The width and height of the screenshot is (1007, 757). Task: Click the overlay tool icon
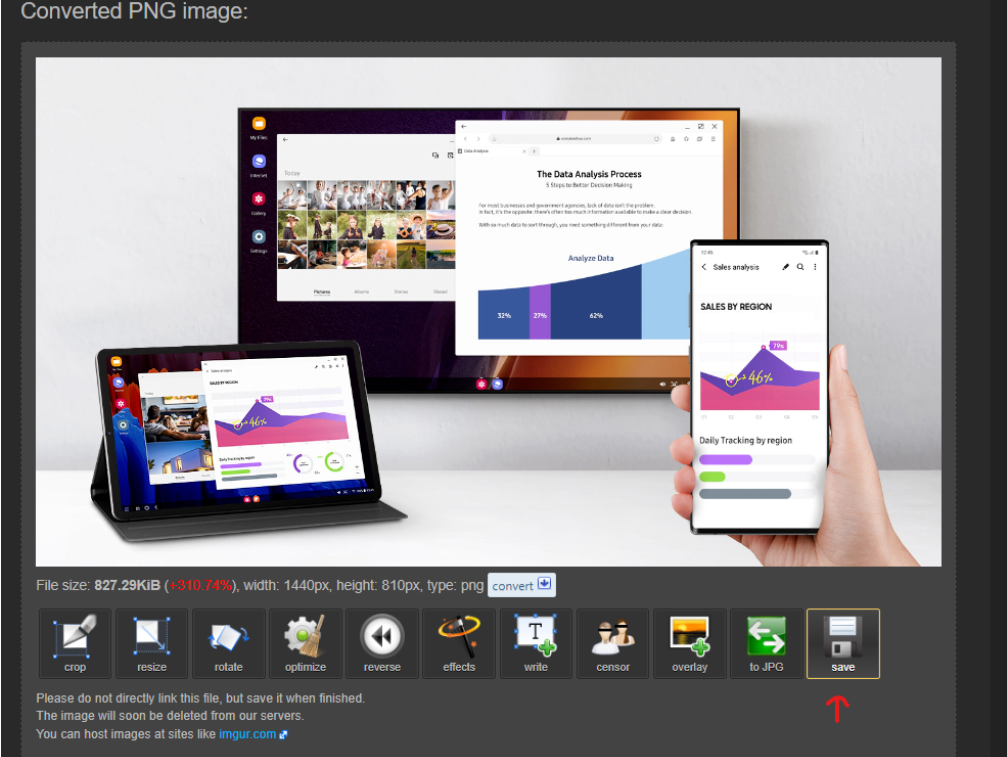[x=689, y=643]
